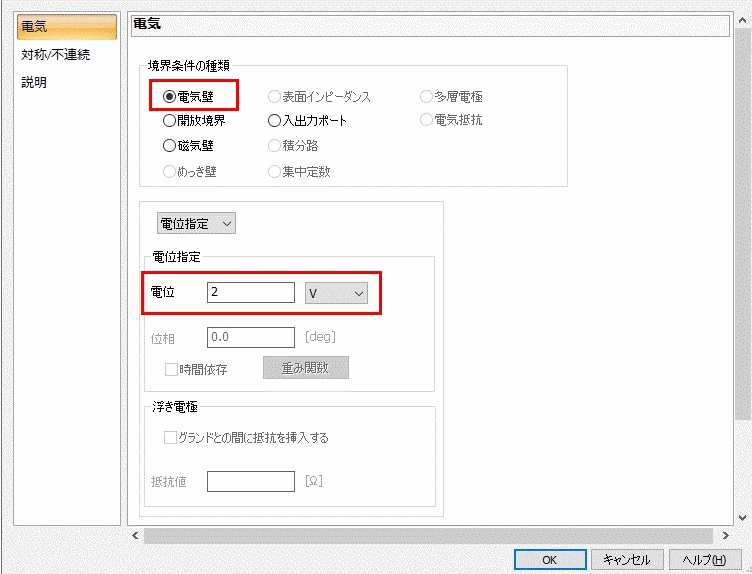Click the 抵抗値 input field
Image resolution: width=752 pixels, height=574 pixels.
point(250,482)
